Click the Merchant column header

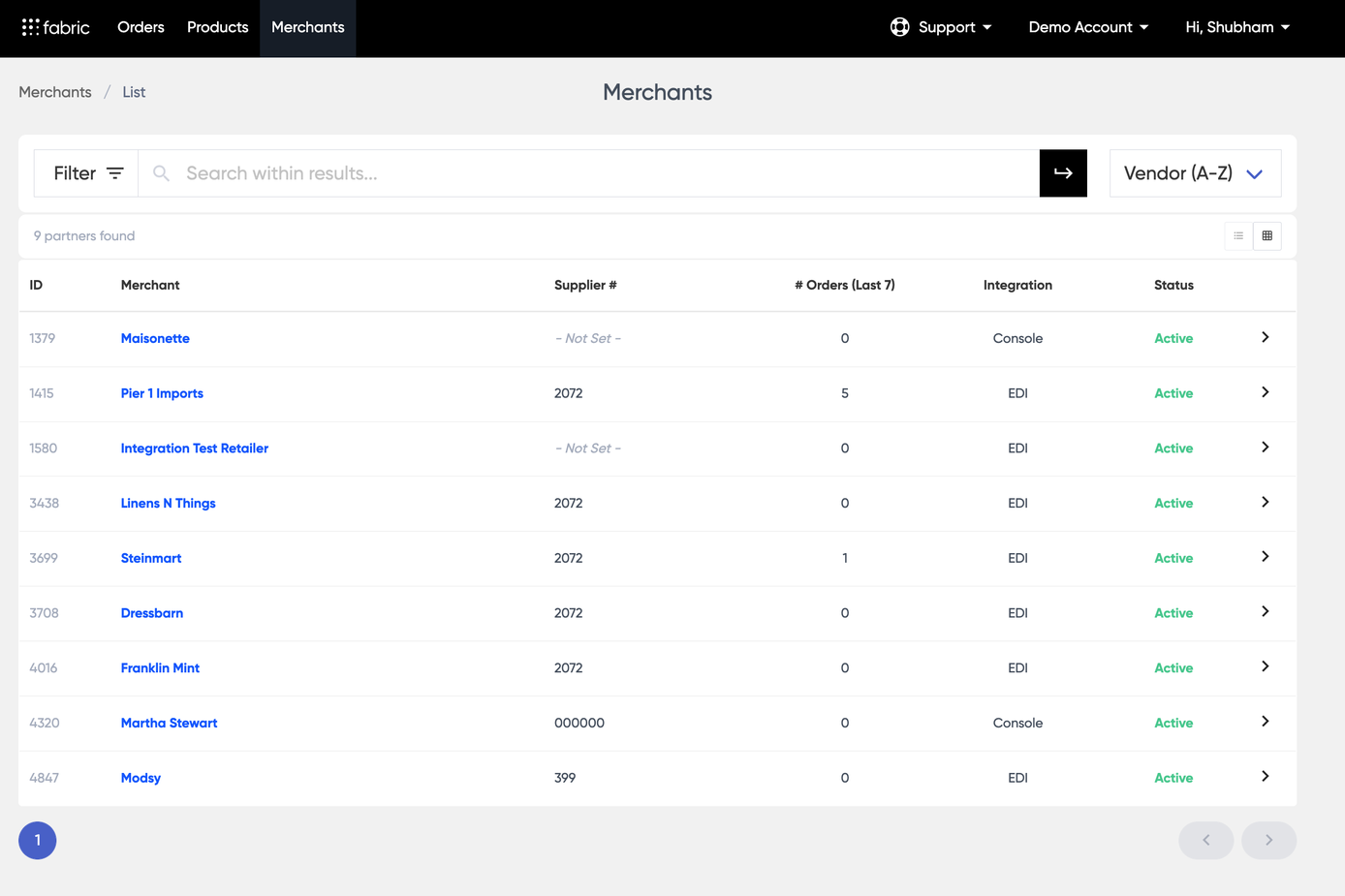[150, 285]
